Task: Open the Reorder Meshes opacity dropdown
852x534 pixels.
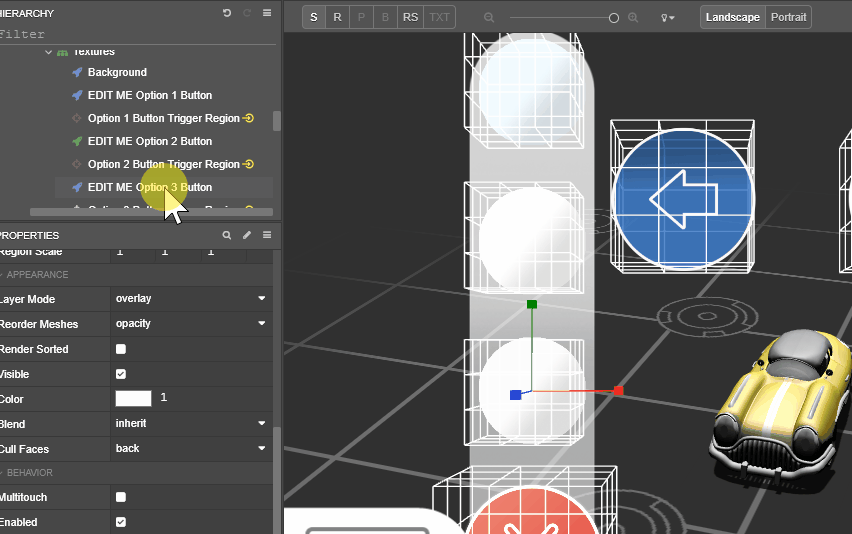Action: (191, 324)
